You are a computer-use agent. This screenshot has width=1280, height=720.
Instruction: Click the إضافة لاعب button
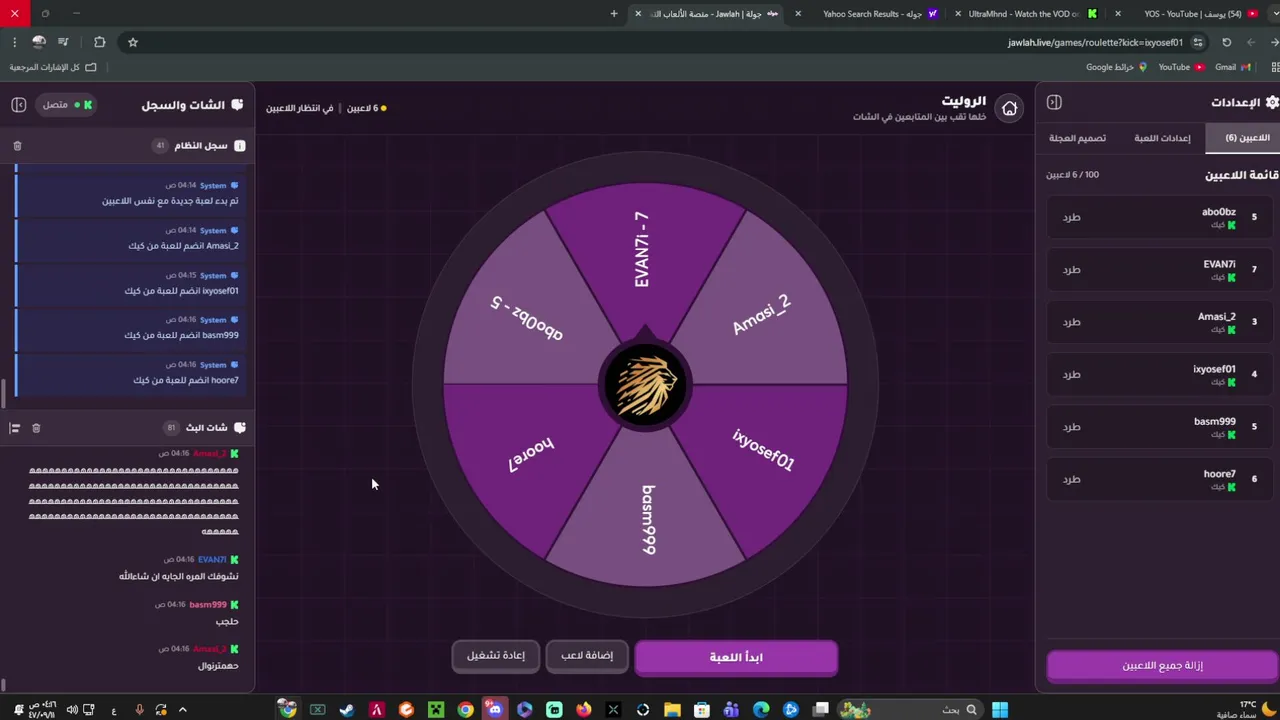pos(587,656)
